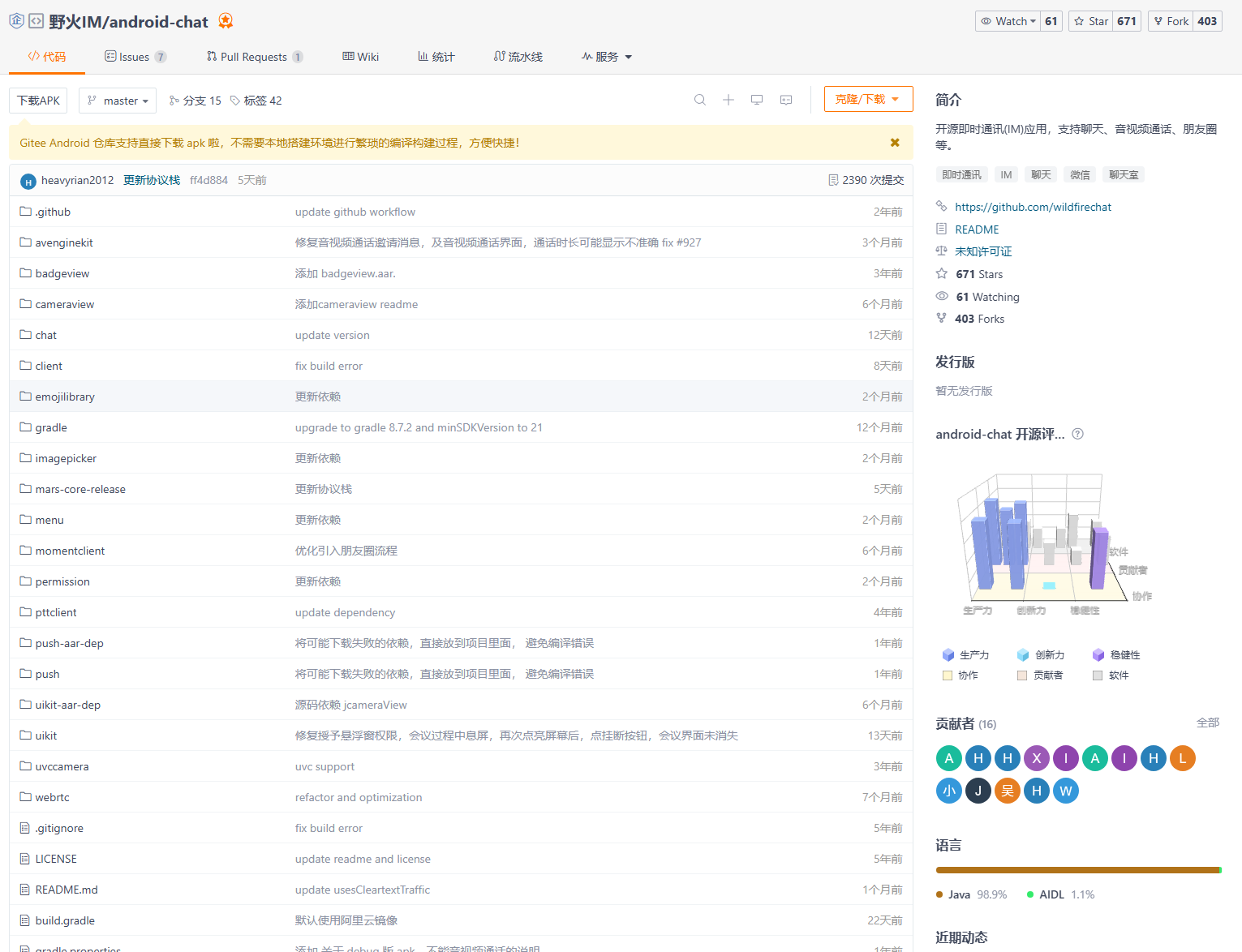This screenshot has height=952, width=1242.
Task: Click the search icon in repository toolbar
Action: click(x=700, y=100)
